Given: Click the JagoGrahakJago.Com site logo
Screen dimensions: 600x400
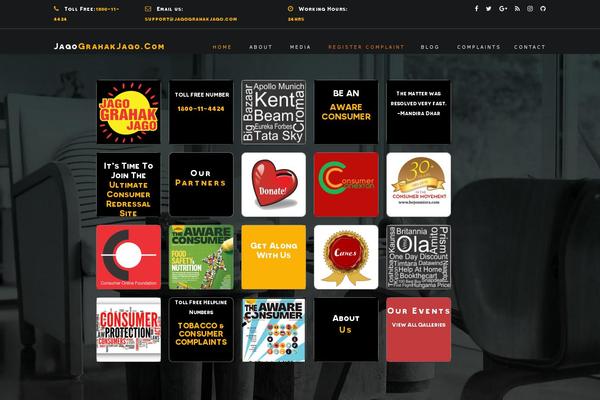Looking at the screenshot, I should tap(109, 46).
